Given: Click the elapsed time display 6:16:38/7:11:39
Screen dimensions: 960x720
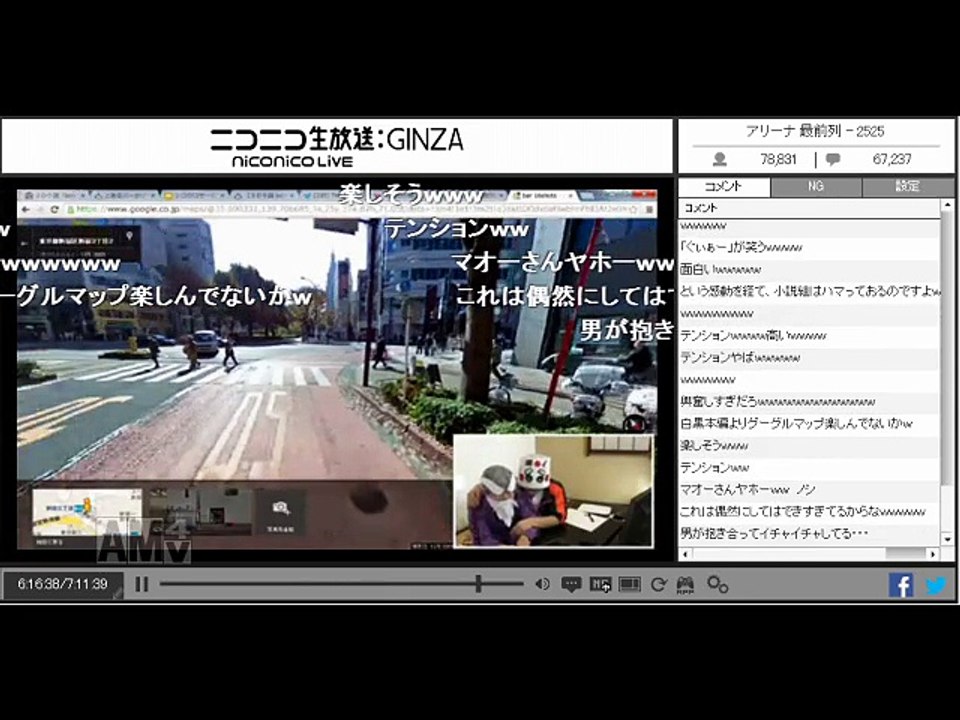Looking at the screenshot, I should (62, 584).
